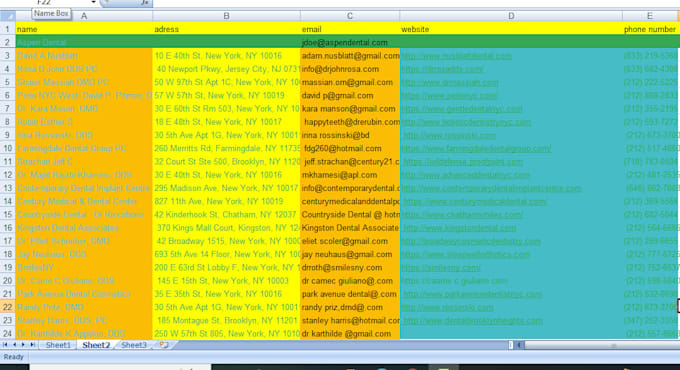
Task: Go to the first sheet with navigation arrow
Action: pos(6,345)
